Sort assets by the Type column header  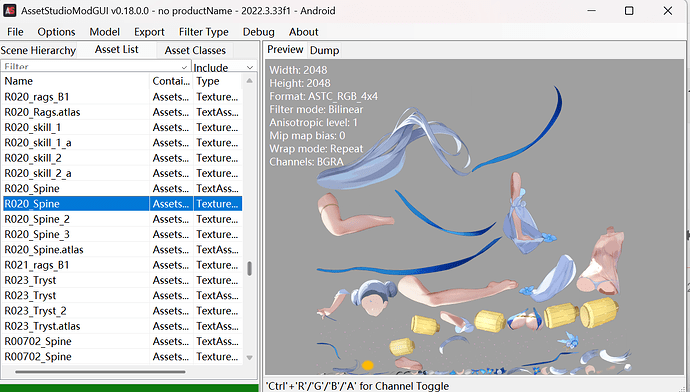(x=218, y=81)
